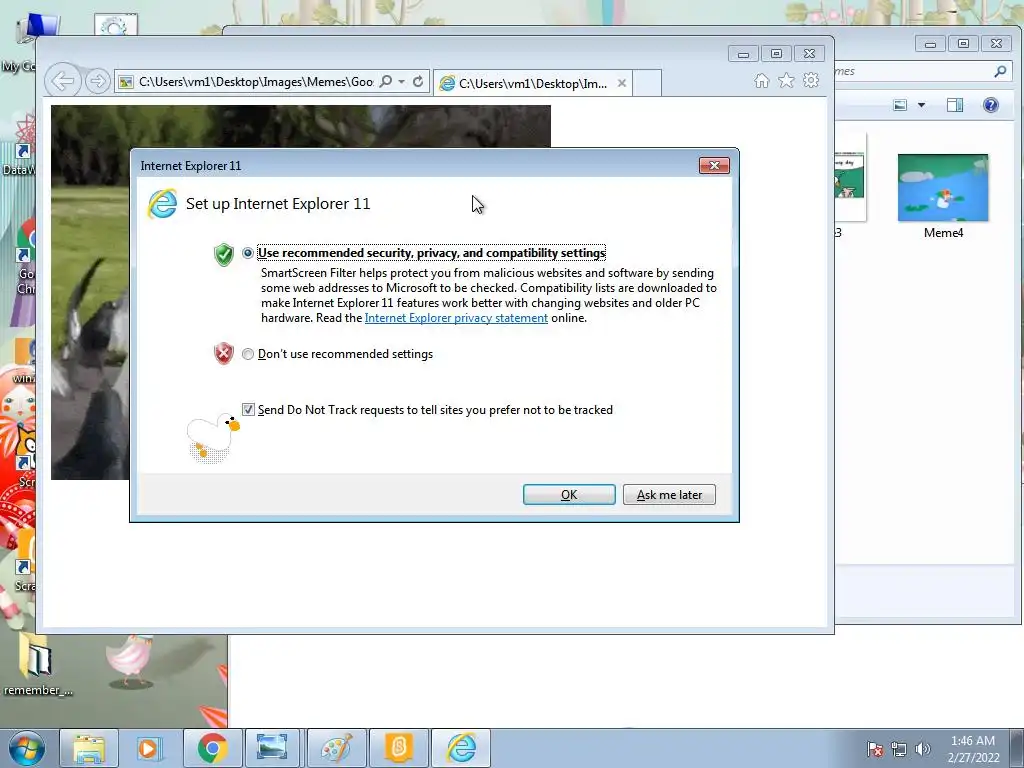
Task: Open the Meme4 thumbnail in the Explorer window
Action: click(x=943, y=188)
